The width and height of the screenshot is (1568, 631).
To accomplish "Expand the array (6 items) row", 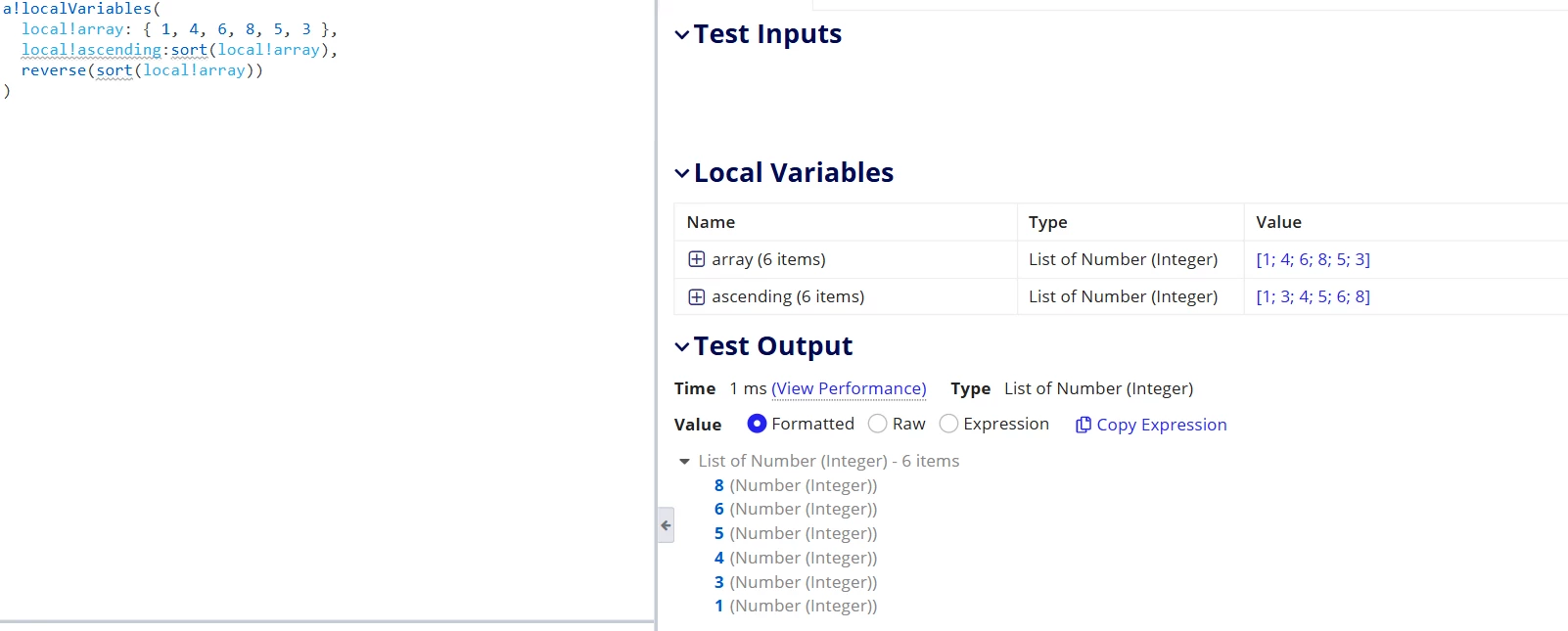I will [697, 259].
